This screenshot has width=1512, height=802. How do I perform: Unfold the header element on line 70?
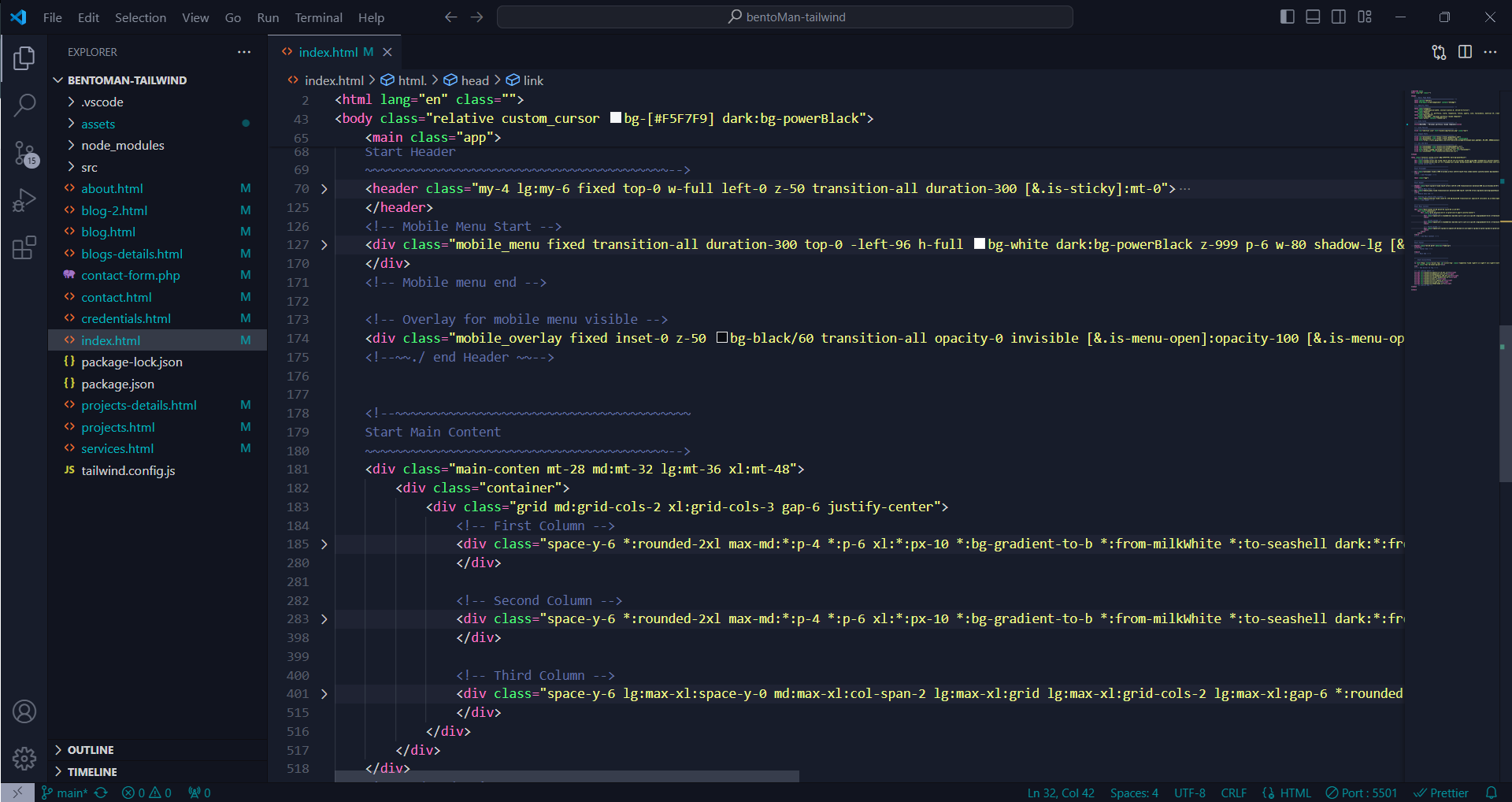pyautogui.click(x=324, y=189)
